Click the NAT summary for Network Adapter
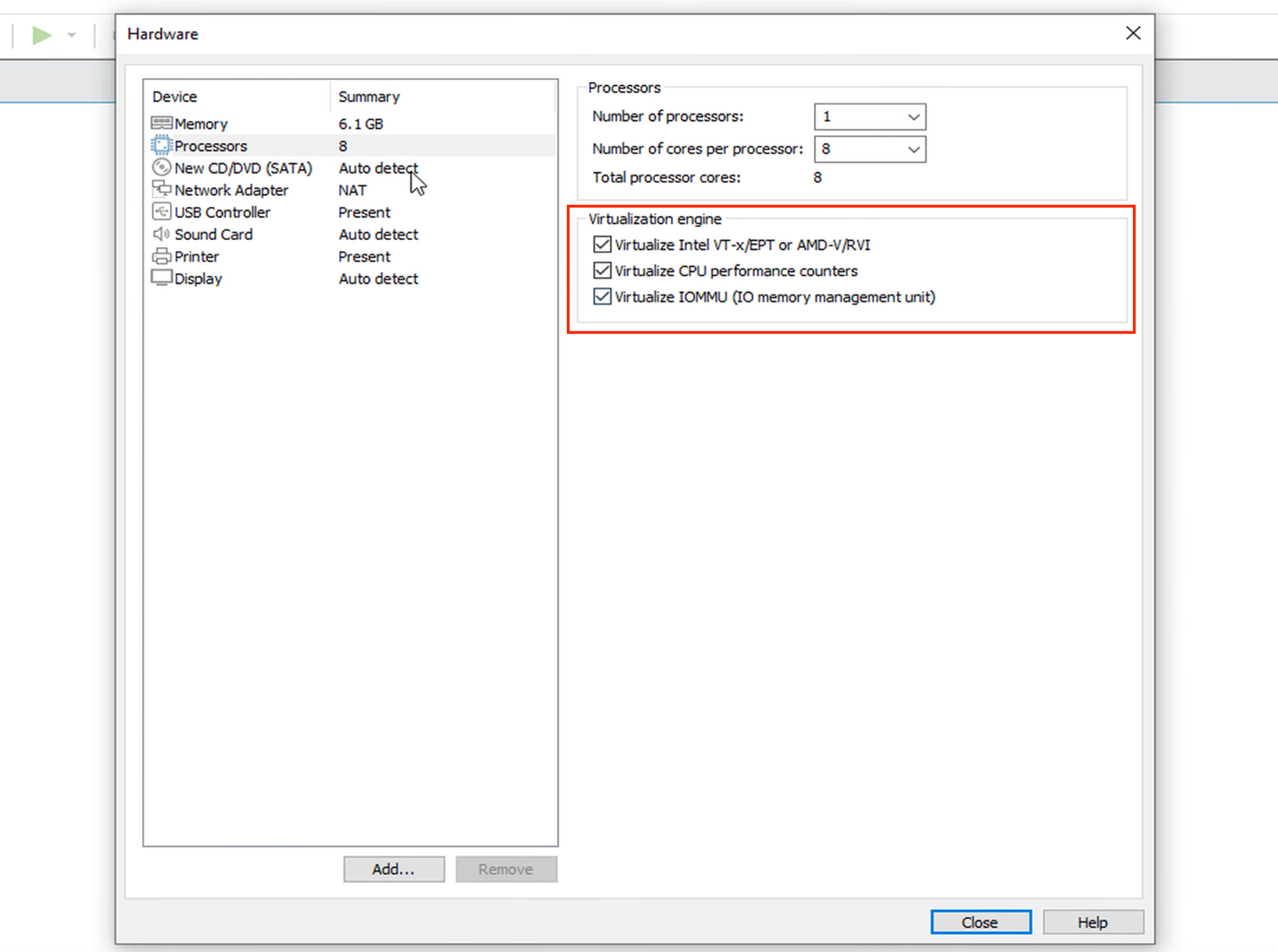 click(353, 190)
